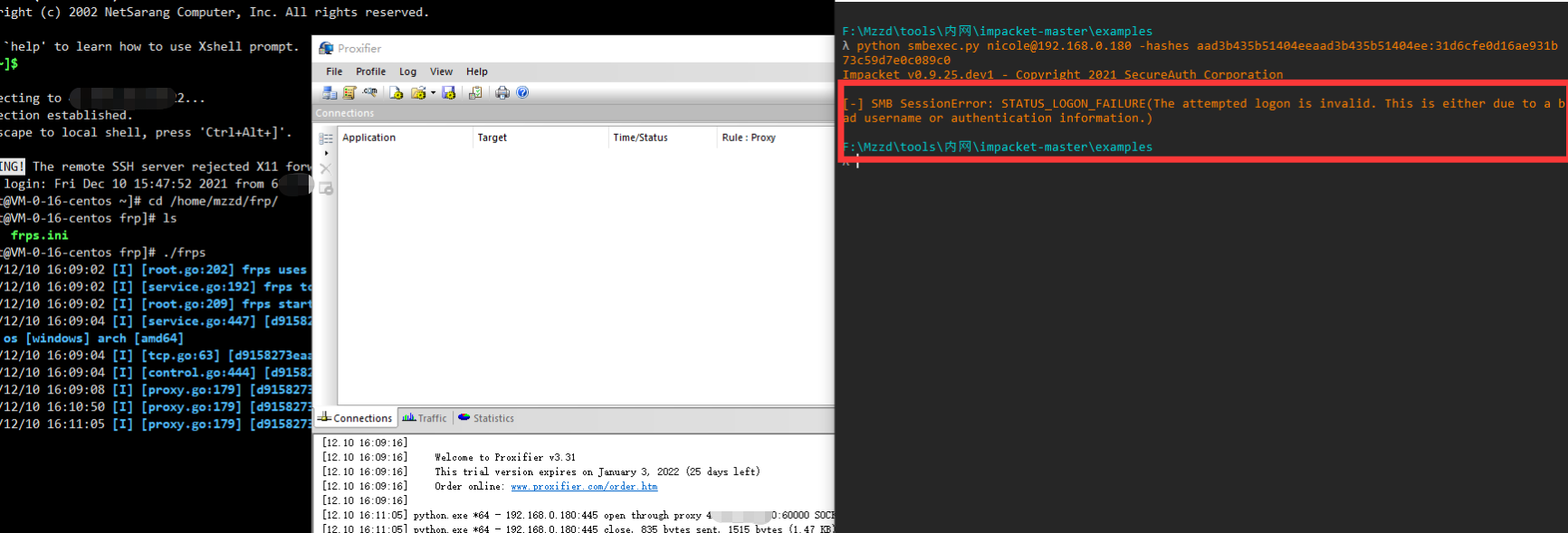Click 'Welcome to Proxifier v3.31' log line

[504, 458]
